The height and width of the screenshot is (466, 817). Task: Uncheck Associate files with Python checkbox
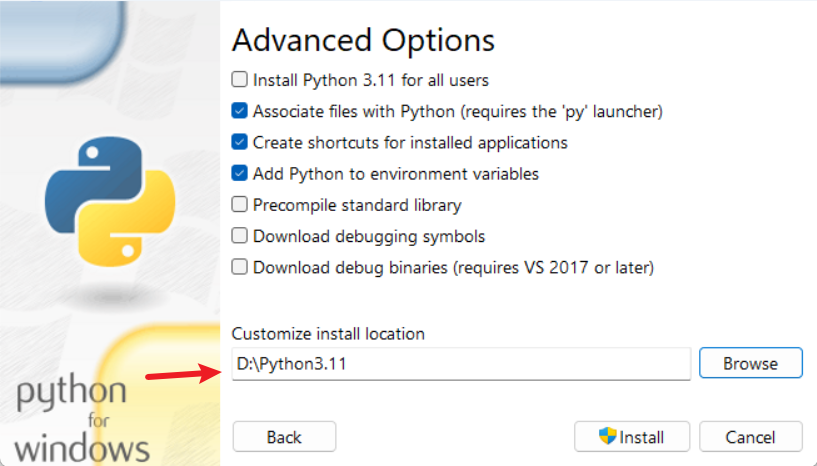tap(239, 111)
